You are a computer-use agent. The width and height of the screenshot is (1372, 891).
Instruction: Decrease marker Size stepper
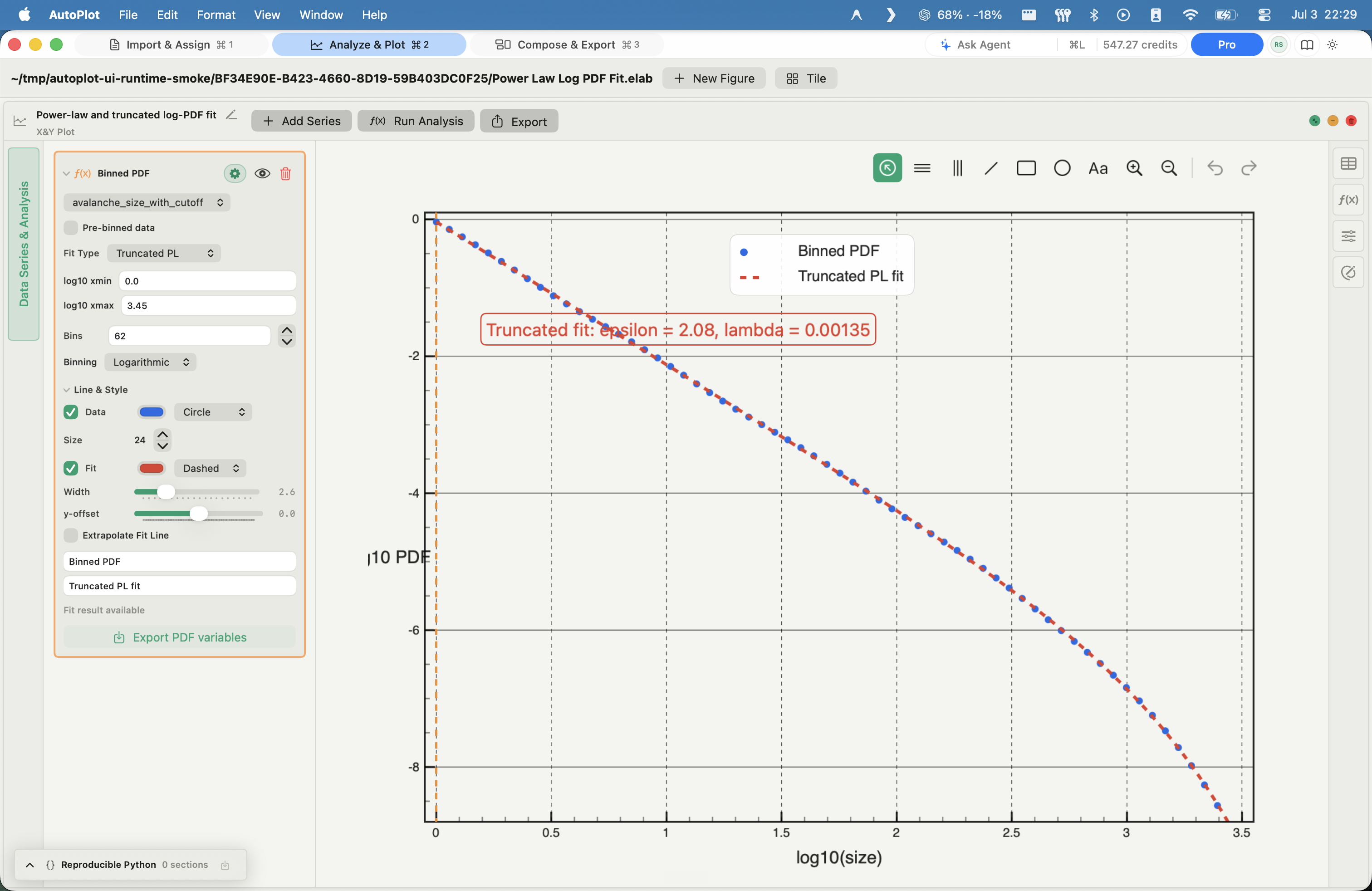[x=162, y=446]
